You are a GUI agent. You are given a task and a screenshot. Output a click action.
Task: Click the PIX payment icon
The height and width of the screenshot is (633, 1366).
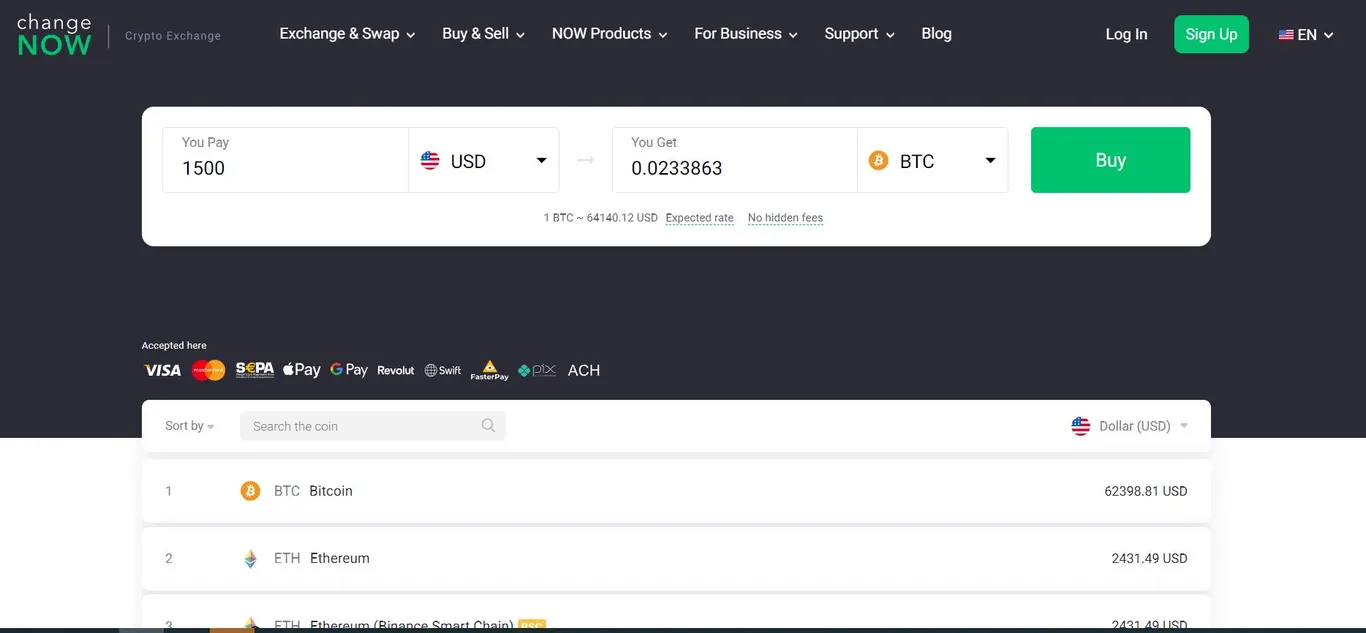click(537, 370)
